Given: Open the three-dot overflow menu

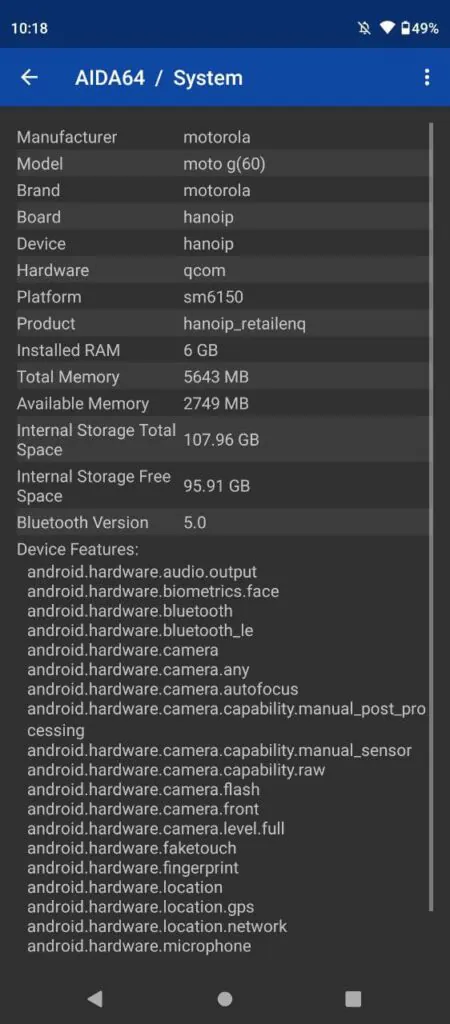Looking at the screenshot, I should pyautogui.click(x=426, y=78).
